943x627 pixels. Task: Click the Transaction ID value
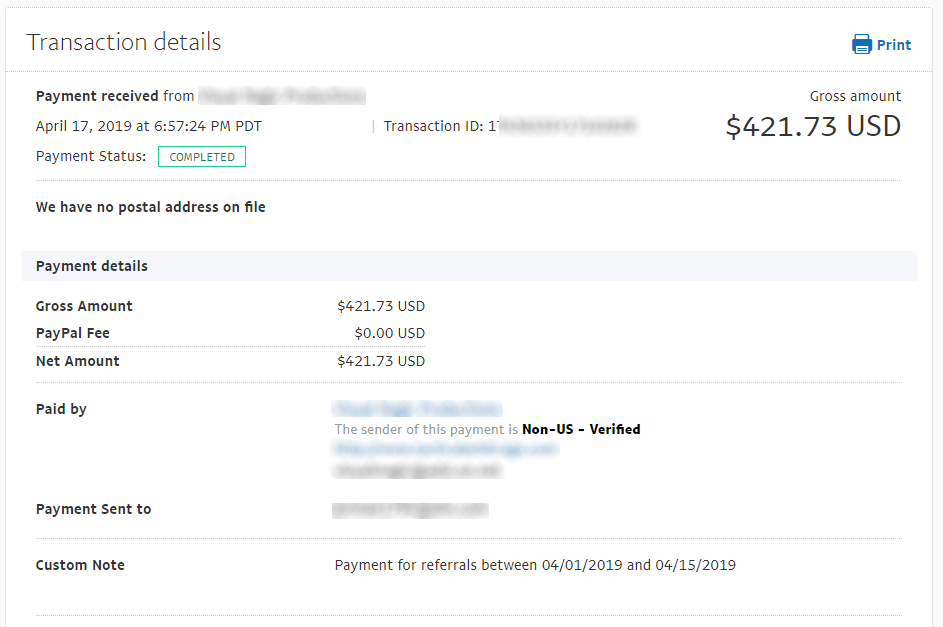(x=562, y=126)
